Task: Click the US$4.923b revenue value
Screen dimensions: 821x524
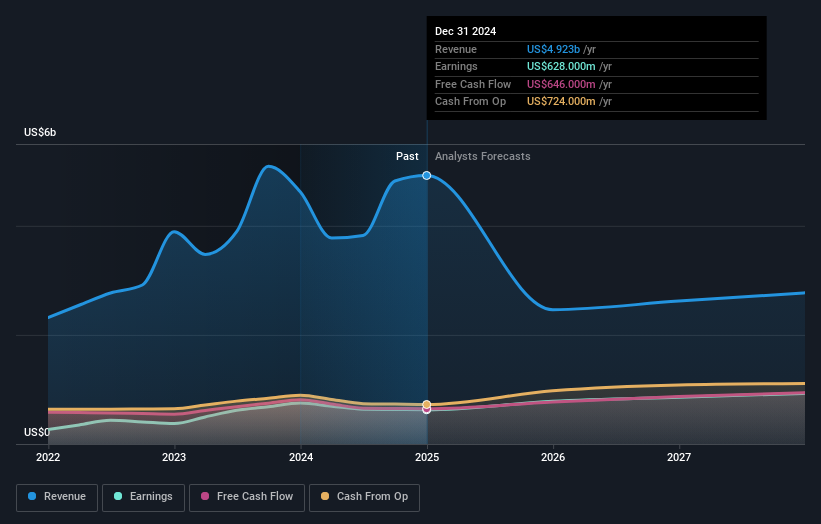Action: pos(553,49)
